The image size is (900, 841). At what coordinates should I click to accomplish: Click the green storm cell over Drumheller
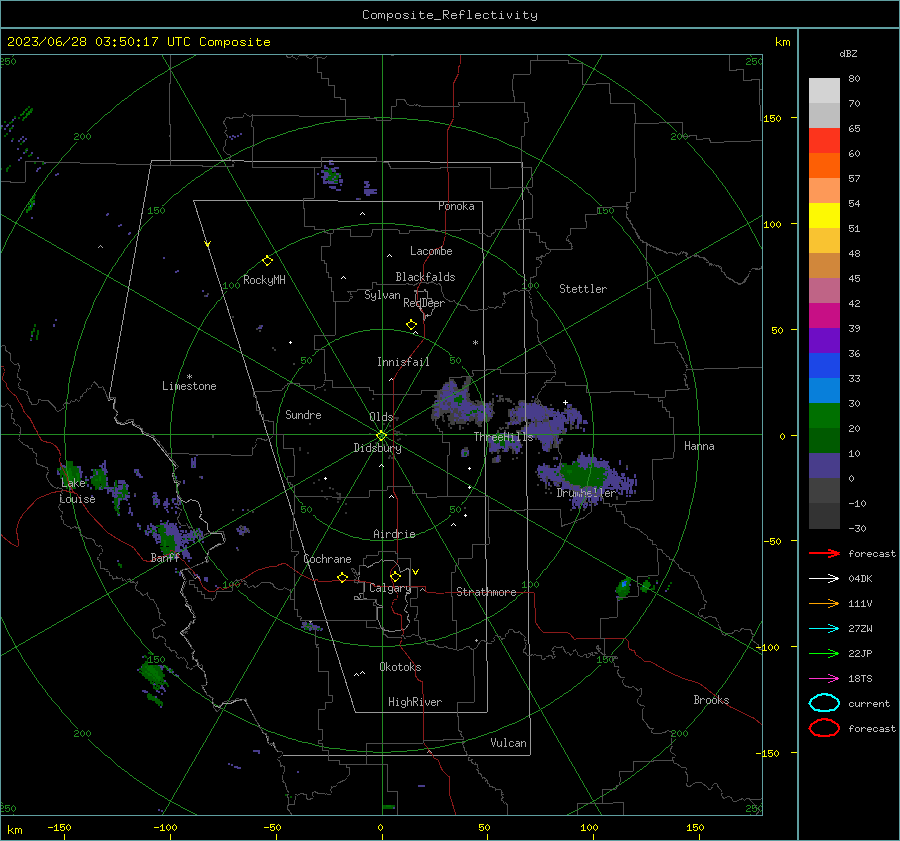[584, 475]
